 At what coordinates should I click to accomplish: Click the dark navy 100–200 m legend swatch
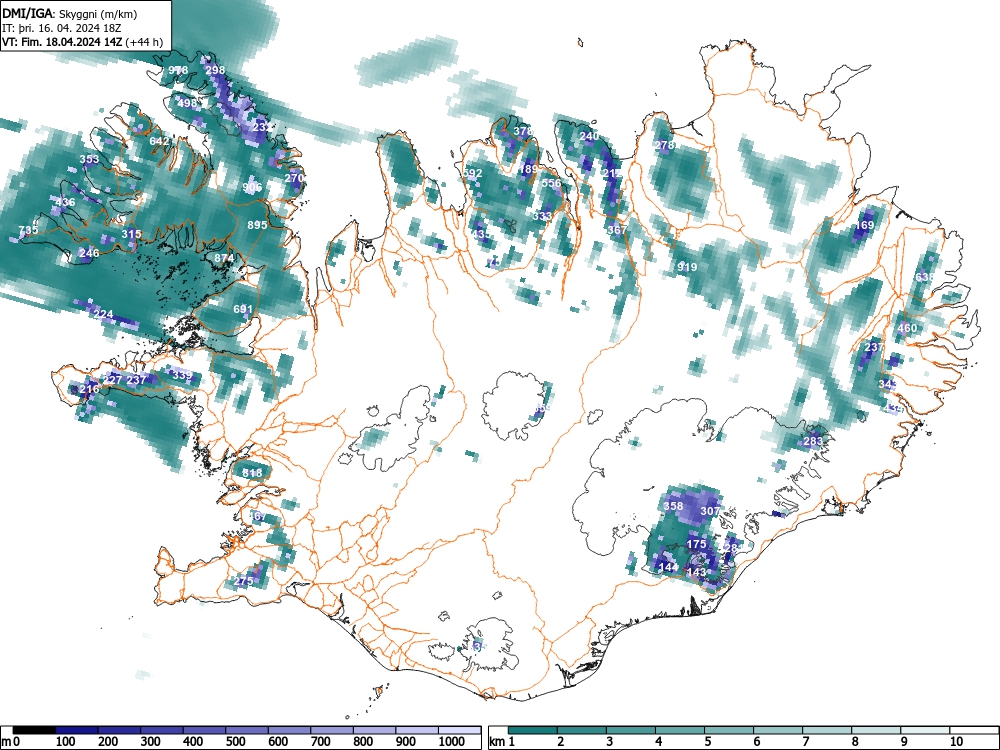[77, 730]
